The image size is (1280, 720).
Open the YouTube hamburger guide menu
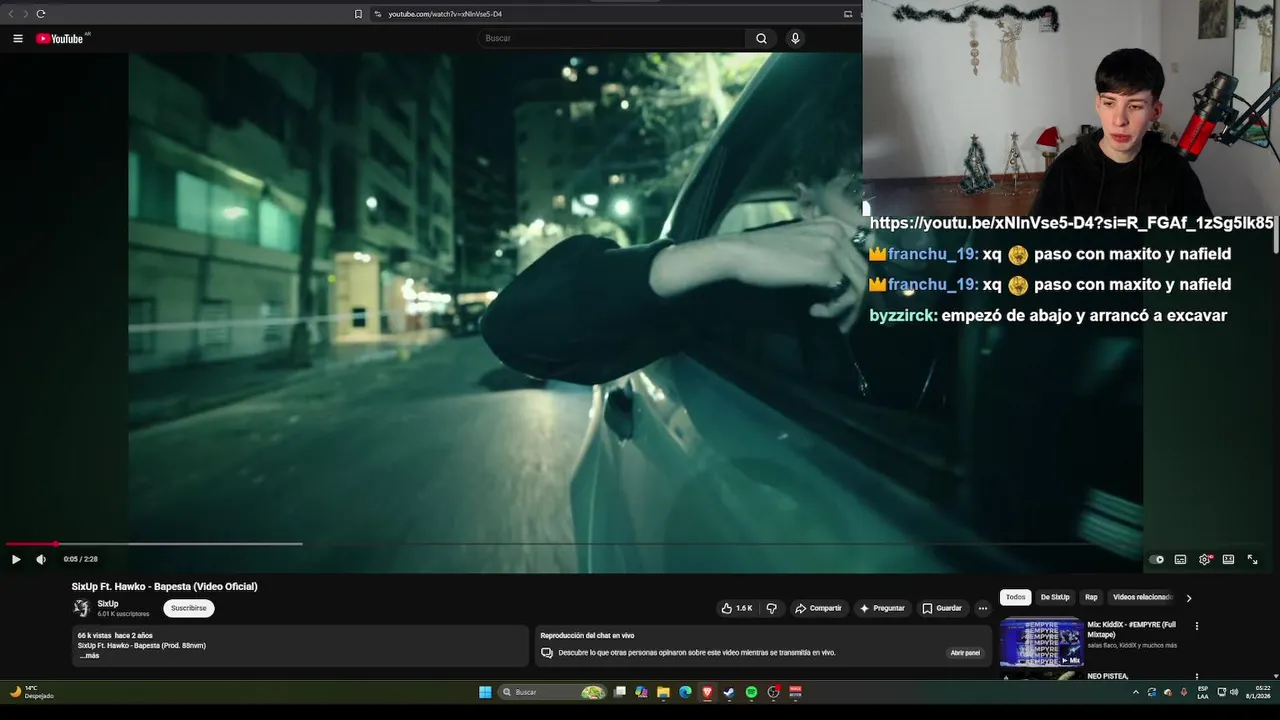pos(18,38)
